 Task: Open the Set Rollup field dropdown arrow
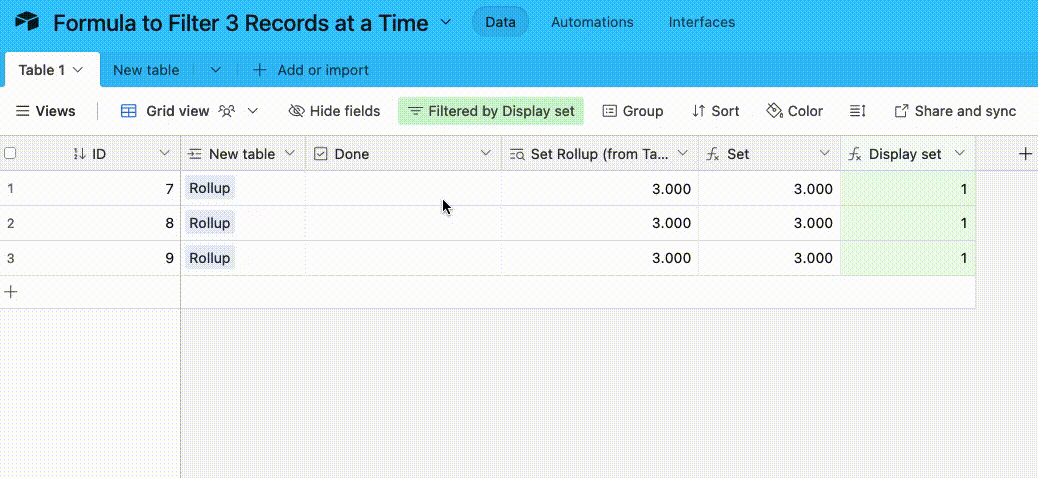click(683, 154)
